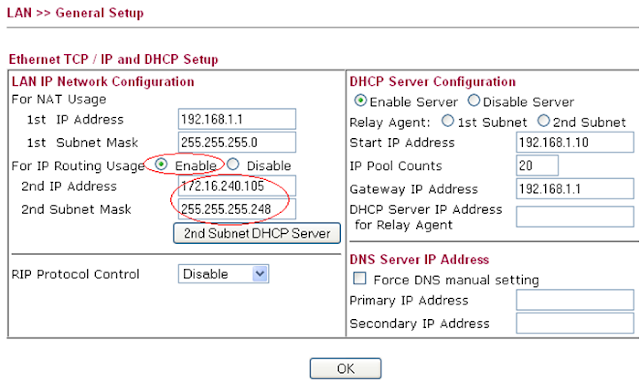Focus the 1st Subnet Mask field

[x=237, y=142]
